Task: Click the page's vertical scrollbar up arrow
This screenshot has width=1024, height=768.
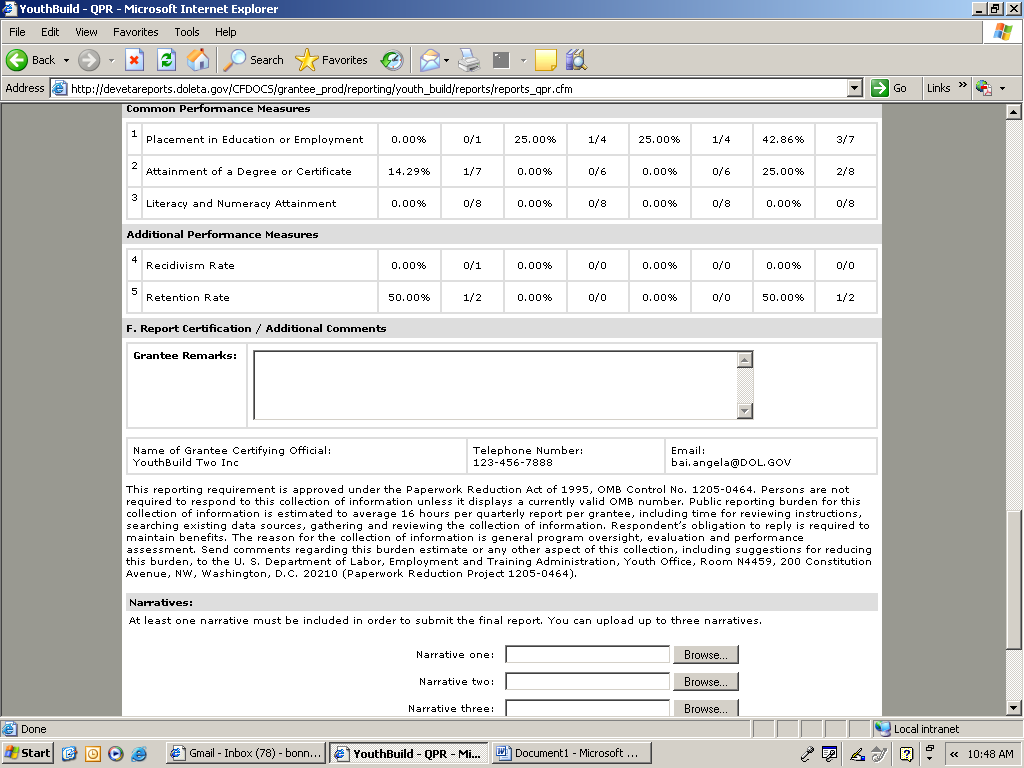Action: pyautogui.click(x=1014, y=111)
